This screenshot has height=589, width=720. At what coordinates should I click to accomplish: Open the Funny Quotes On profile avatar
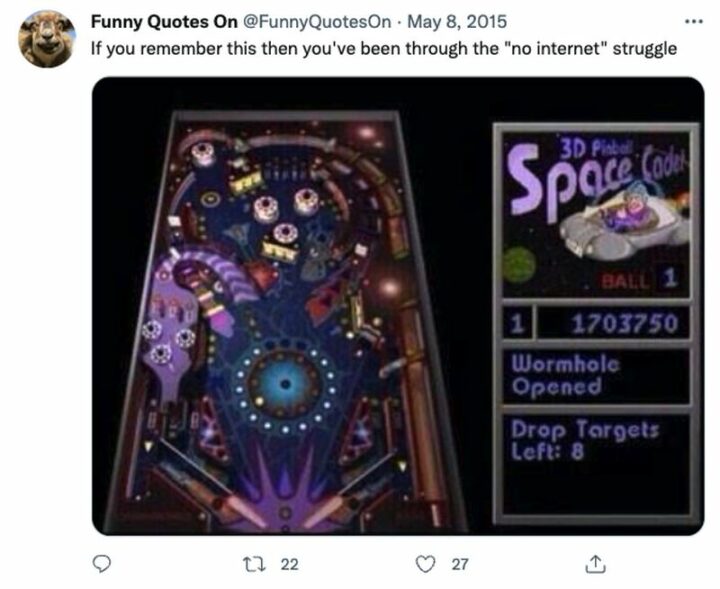(47, 37)
